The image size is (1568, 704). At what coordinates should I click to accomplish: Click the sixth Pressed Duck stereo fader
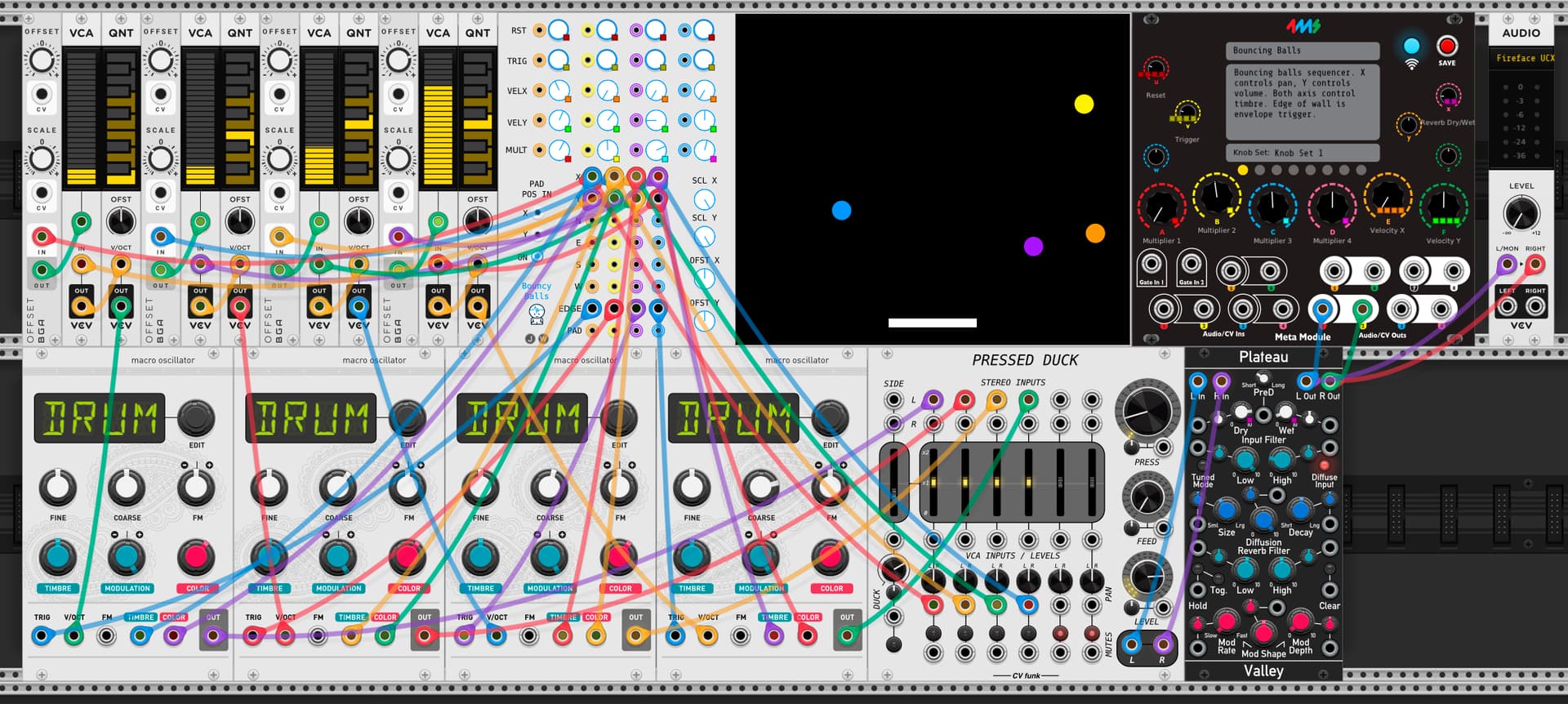coord(1092,483)
